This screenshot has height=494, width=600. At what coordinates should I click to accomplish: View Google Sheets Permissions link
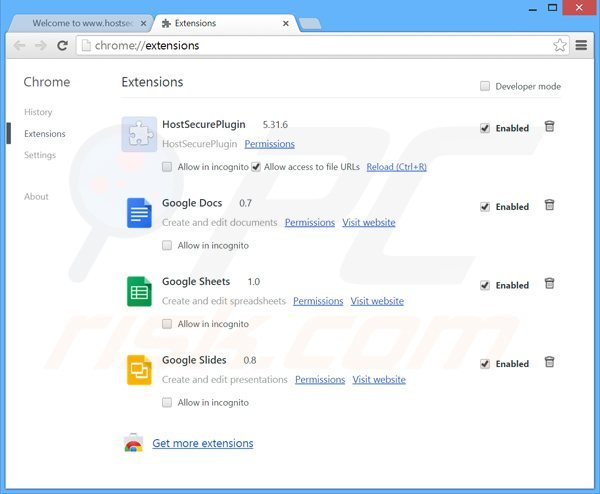coord(318,301)
